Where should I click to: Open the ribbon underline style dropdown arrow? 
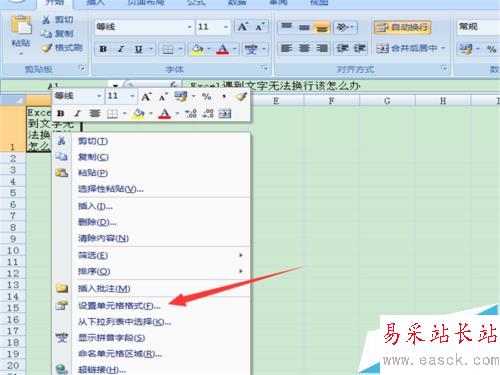coord(151,49)
